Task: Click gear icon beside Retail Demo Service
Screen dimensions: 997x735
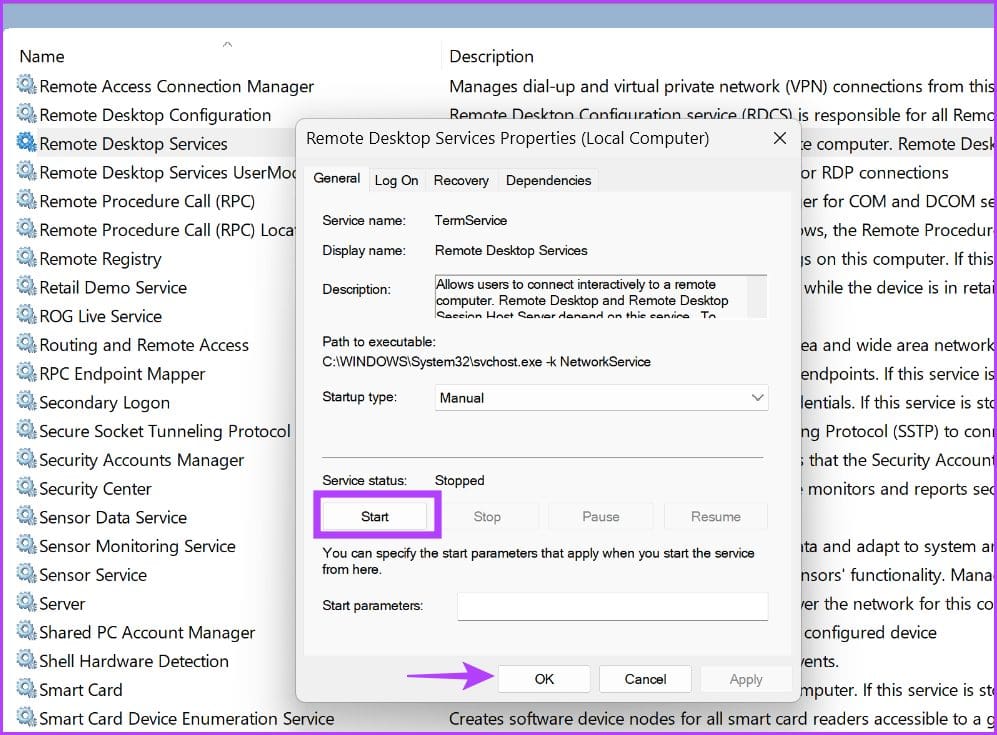Action: point(27,285)
